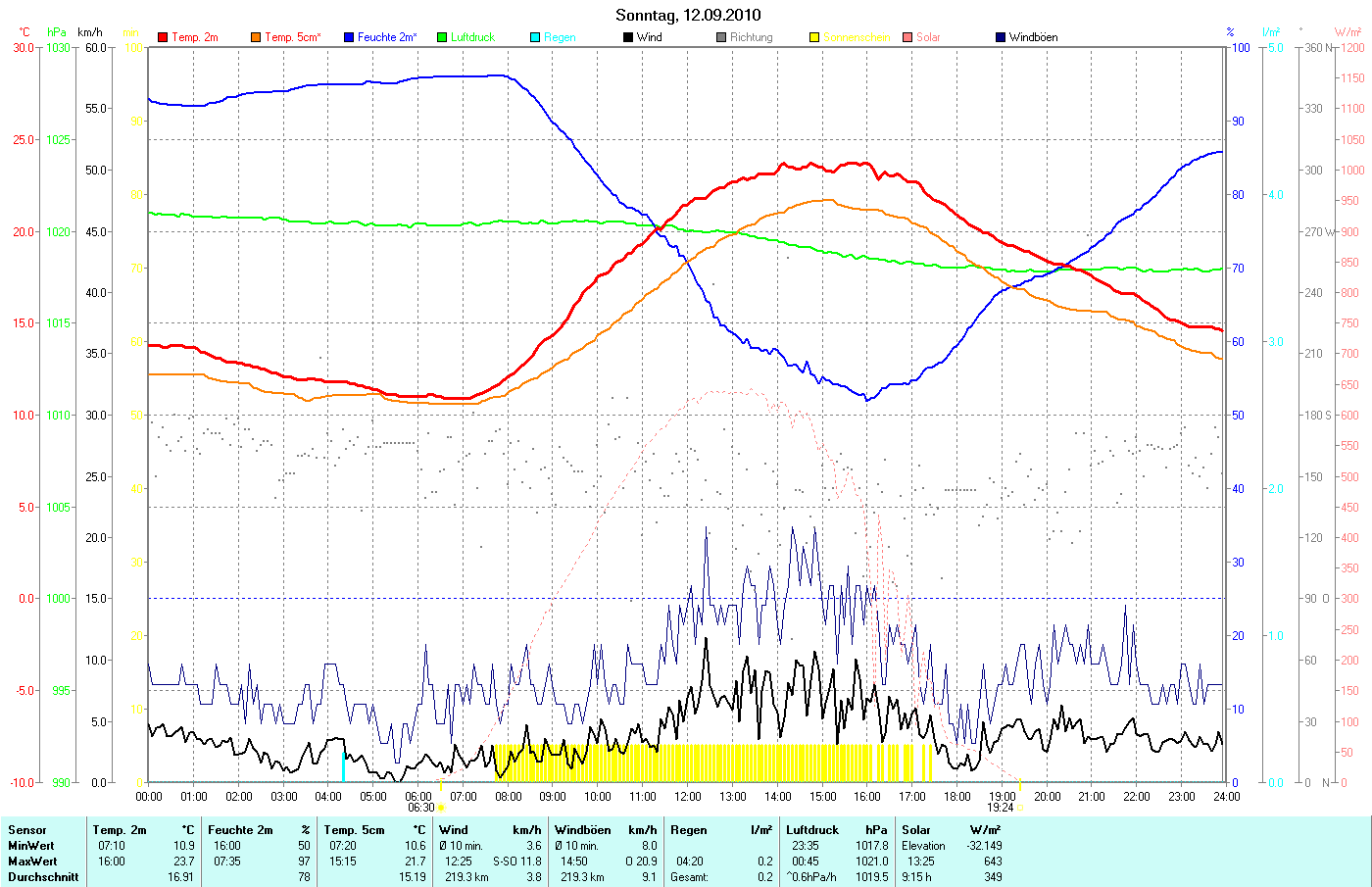The height and width of the screenshot is (887, 1372).
Task: Click the cyan Regen legend square
Action: 535,37
